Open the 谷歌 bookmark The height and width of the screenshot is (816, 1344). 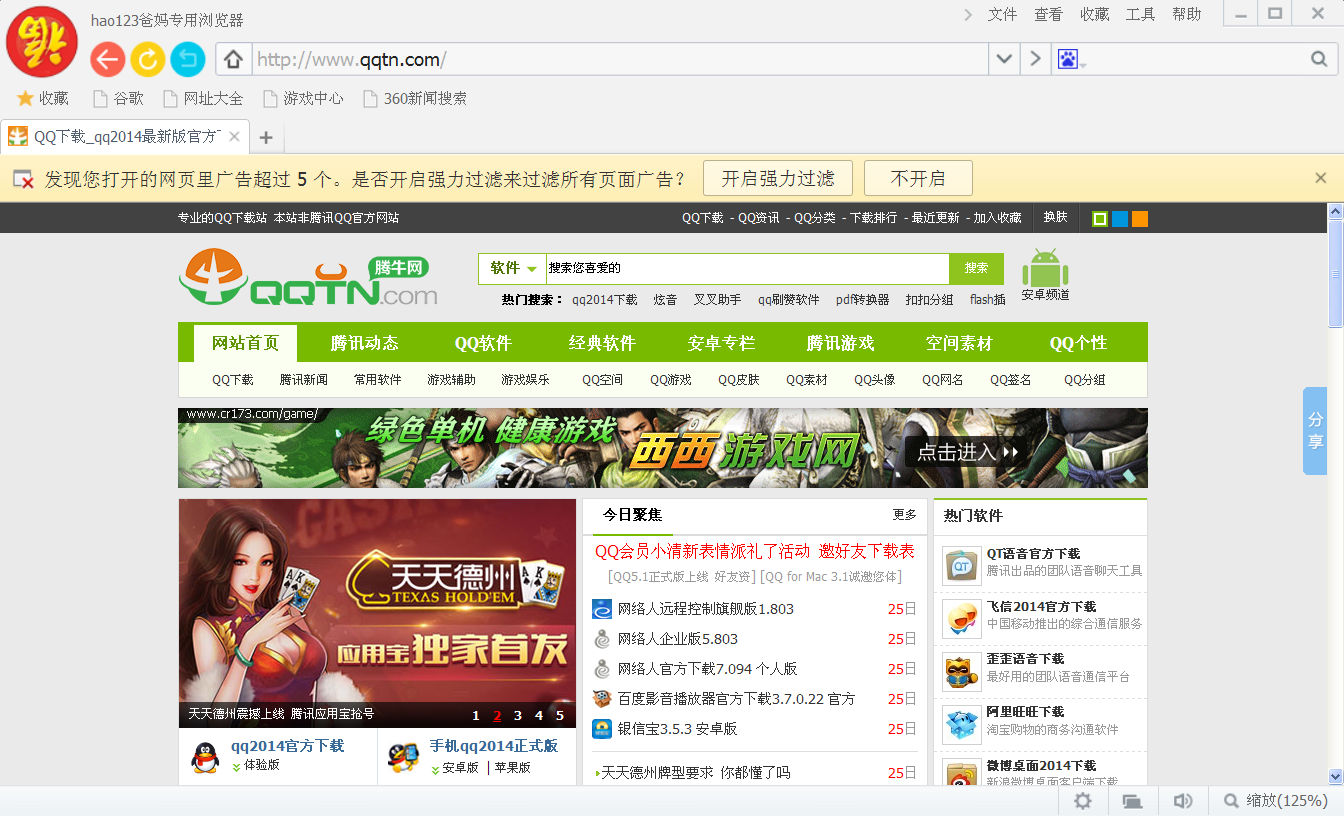coord(118,98)
